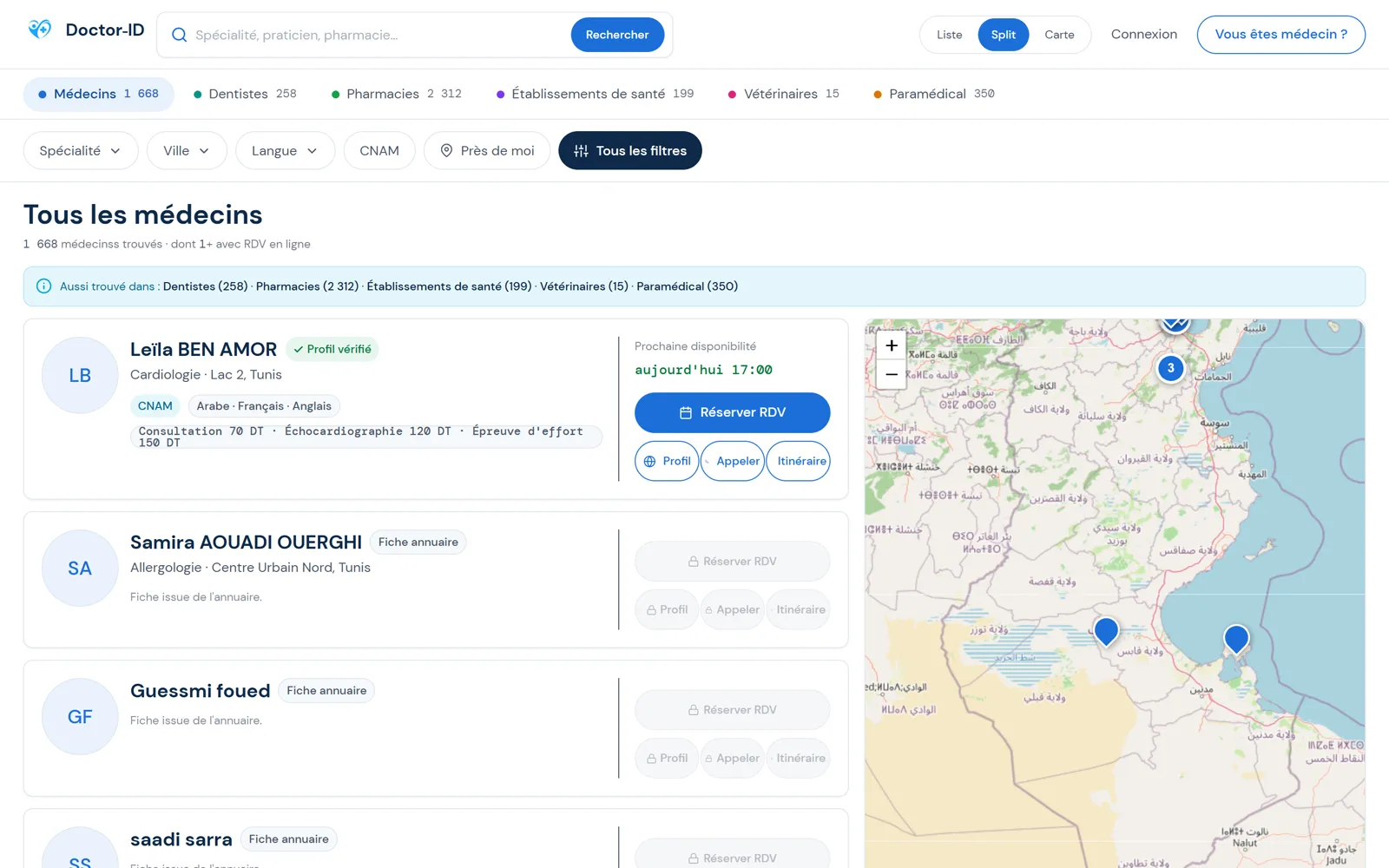
Task: Switch to Carte view
Action: pyautogui.click(x=1059, y=35)
